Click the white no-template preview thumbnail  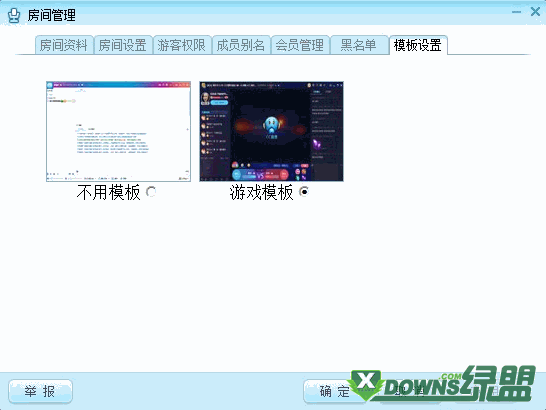pos(118,131)
